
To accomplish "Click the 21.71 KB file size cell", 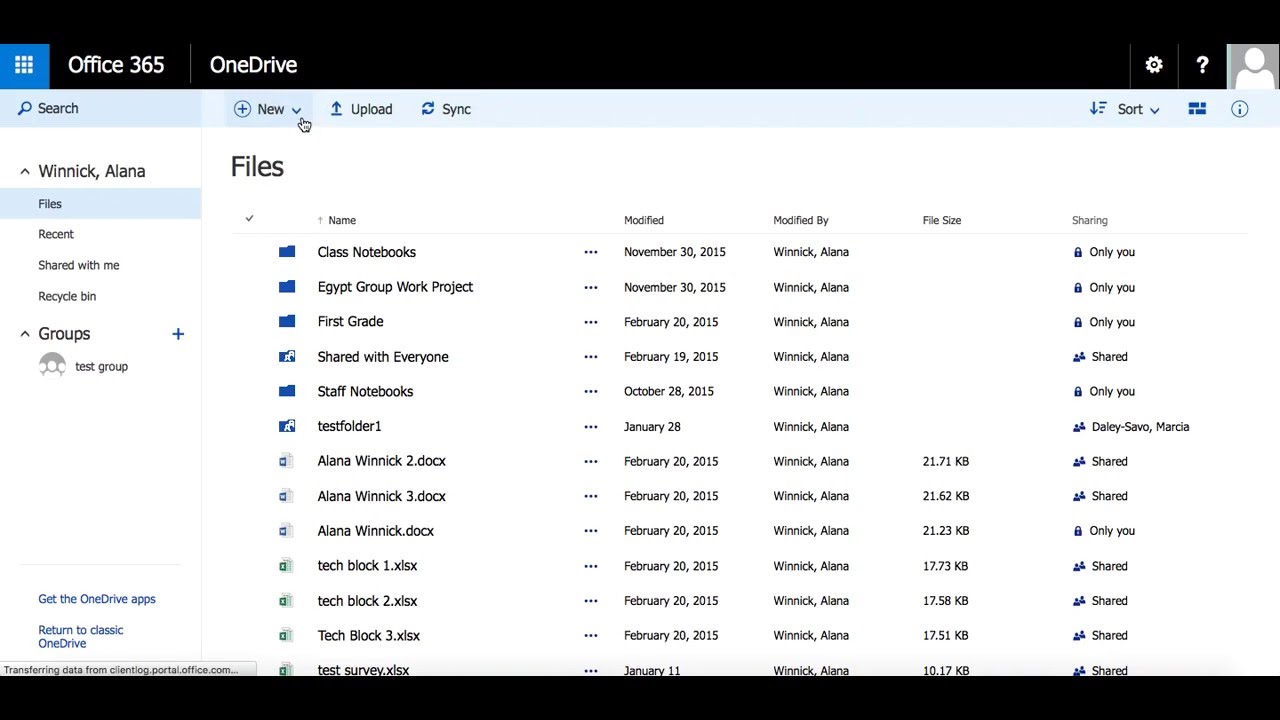I will click(x=945, y=462).
